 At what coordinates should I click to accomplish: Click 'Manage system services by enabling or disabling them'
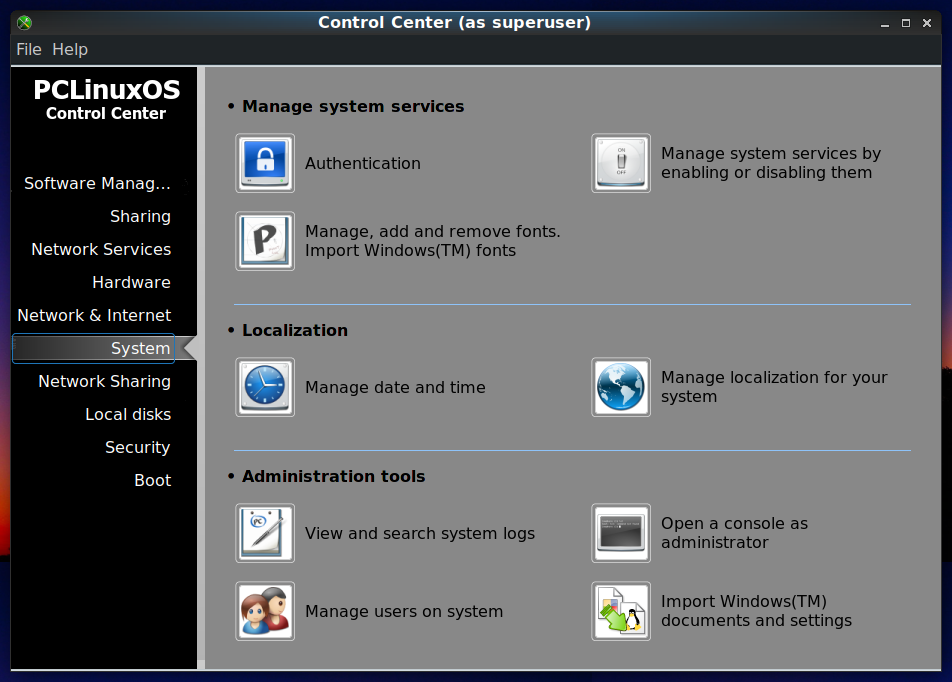(x=770, y=163)
